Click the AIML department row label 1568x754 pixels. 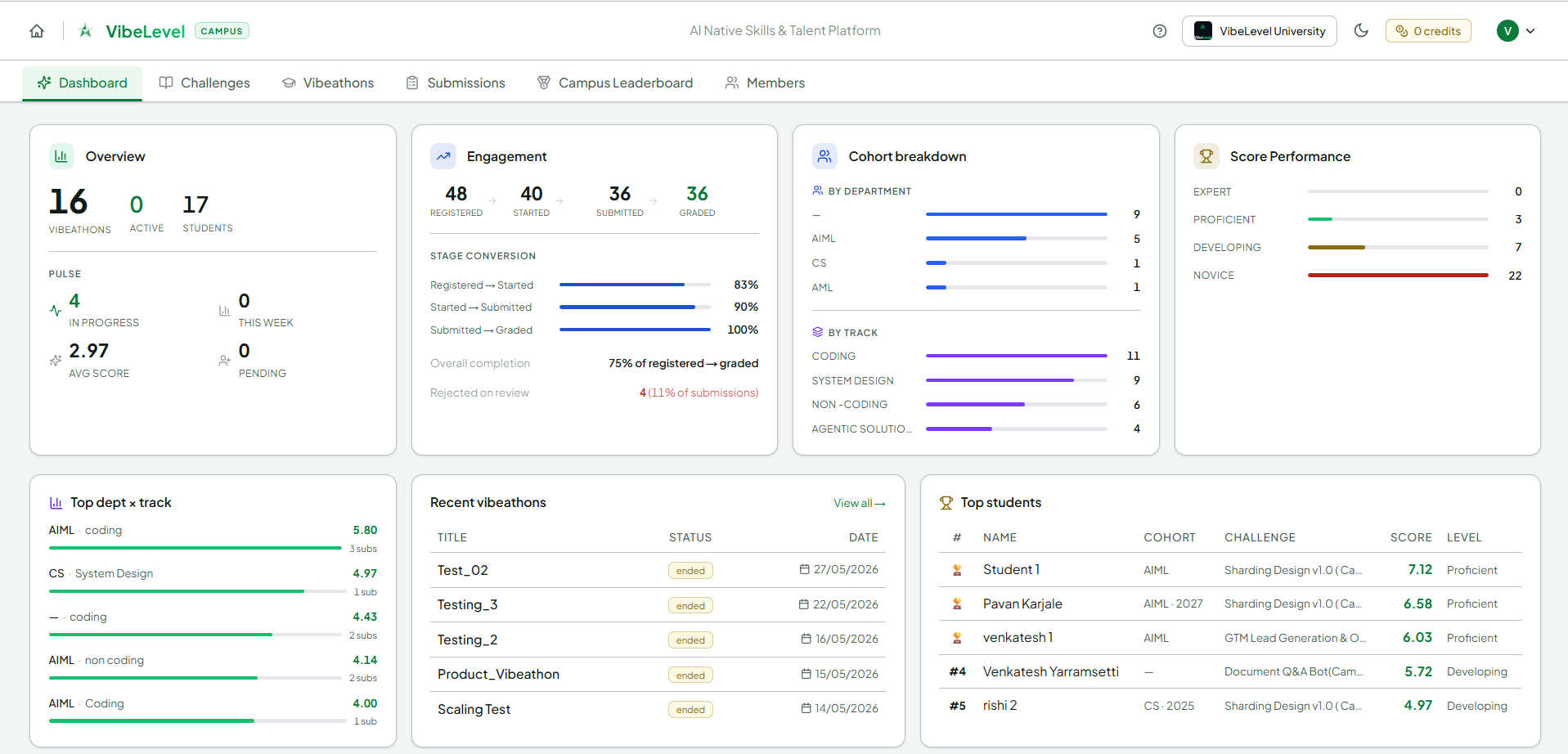824,239
